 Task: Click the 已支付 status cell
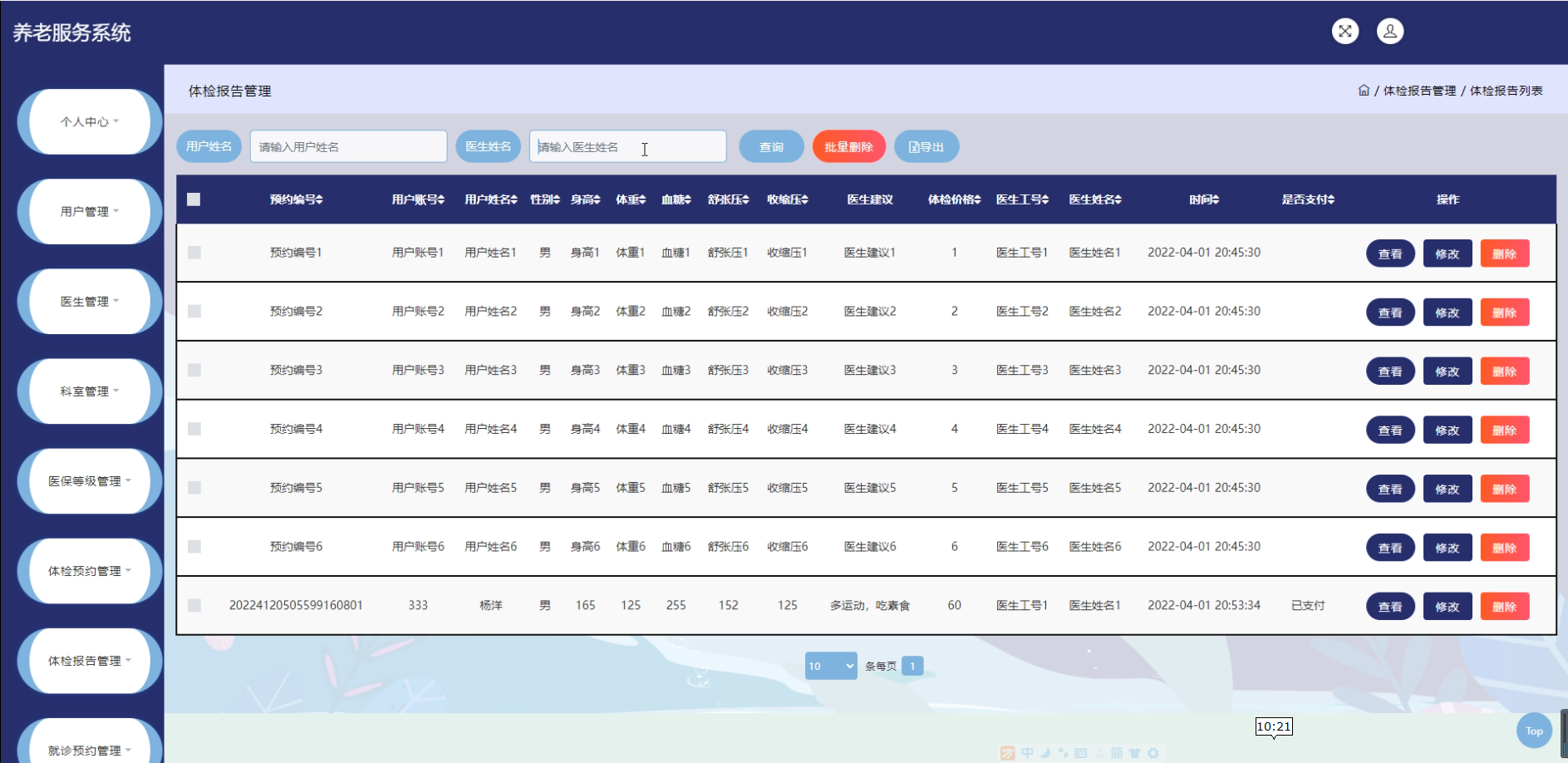tap(1308, 606)
